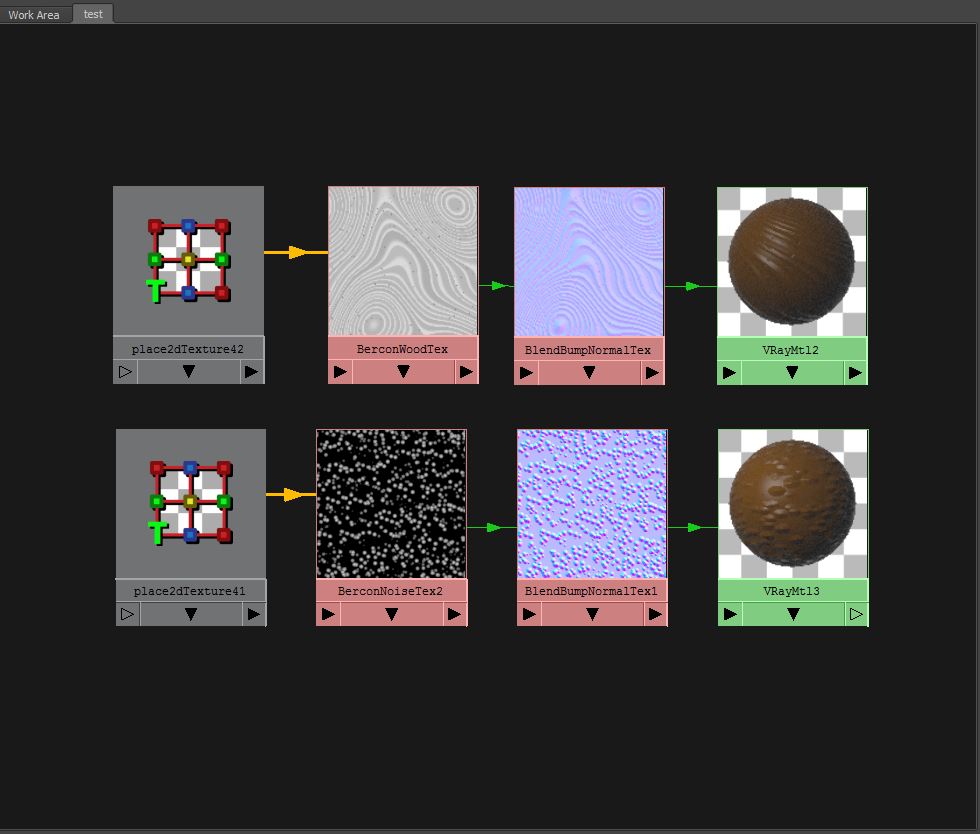Click VRayMtl2 input connections arrow

(x=729, y=373)
